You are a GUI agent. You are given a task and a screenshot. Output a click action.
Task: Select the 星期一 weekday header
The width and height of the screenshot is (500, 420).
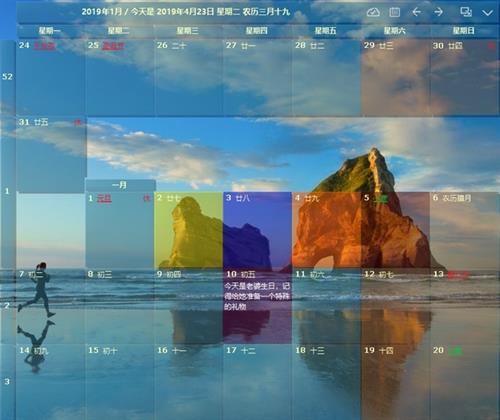tap(50, 31)
